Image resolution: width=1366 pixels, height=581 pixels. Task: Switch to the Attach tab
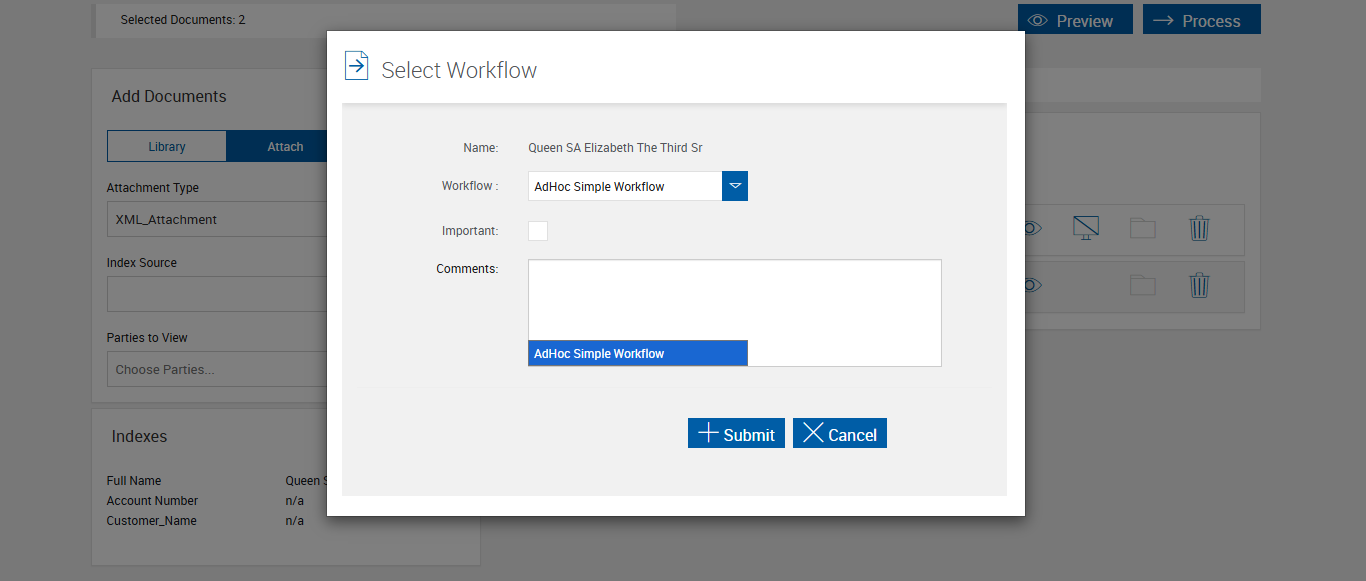(285, 147)
